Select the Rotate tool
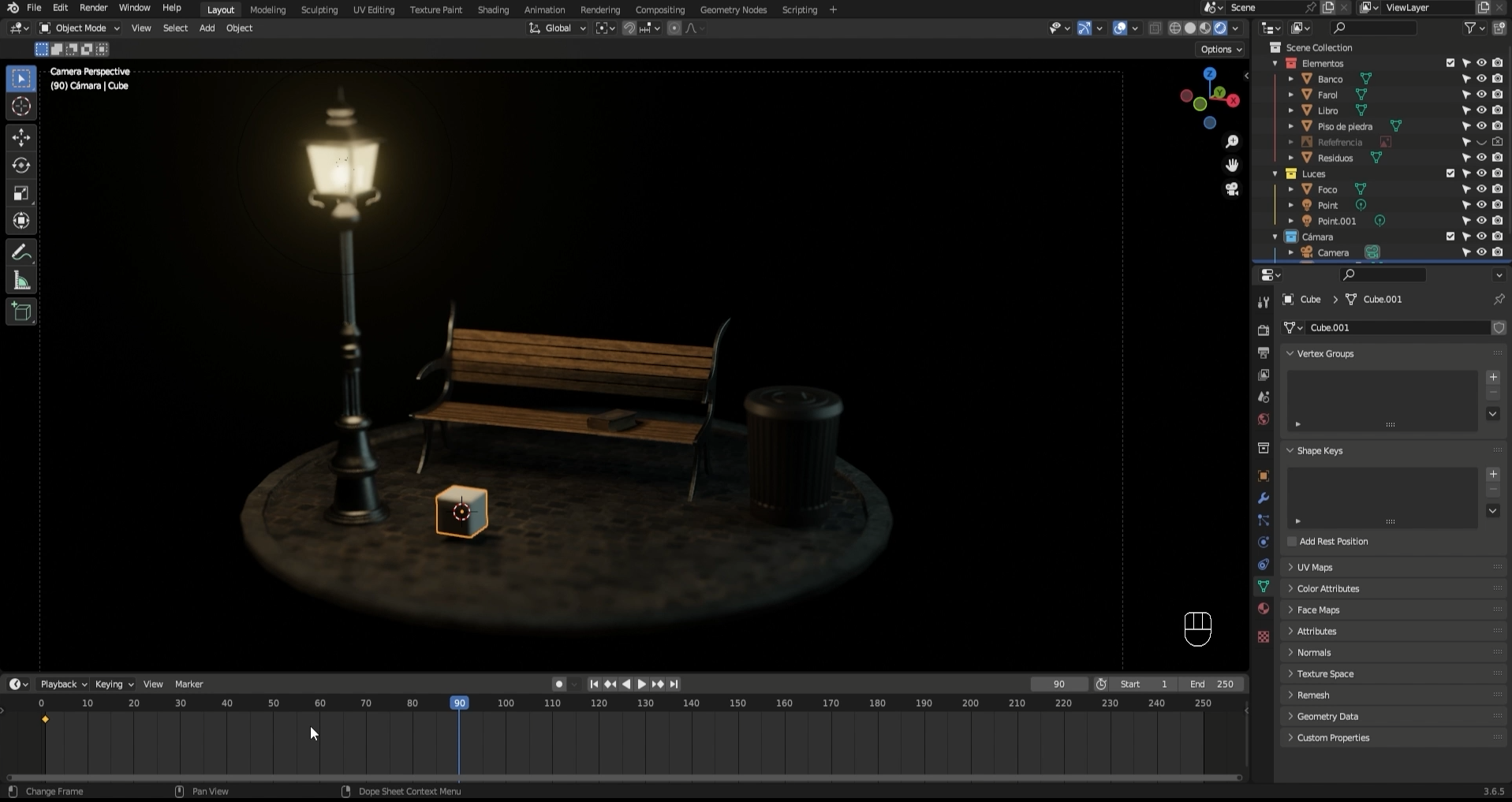Screen dimensions: 1512x802 point(21,166)
